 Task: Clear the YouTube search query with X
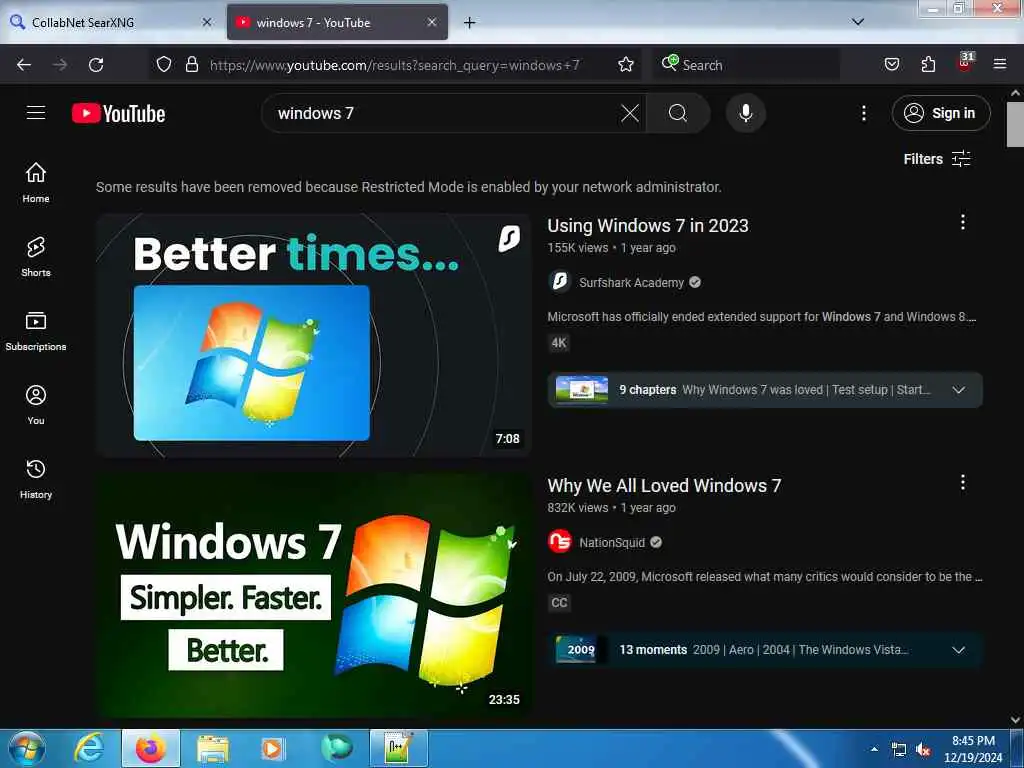[630, 113]
